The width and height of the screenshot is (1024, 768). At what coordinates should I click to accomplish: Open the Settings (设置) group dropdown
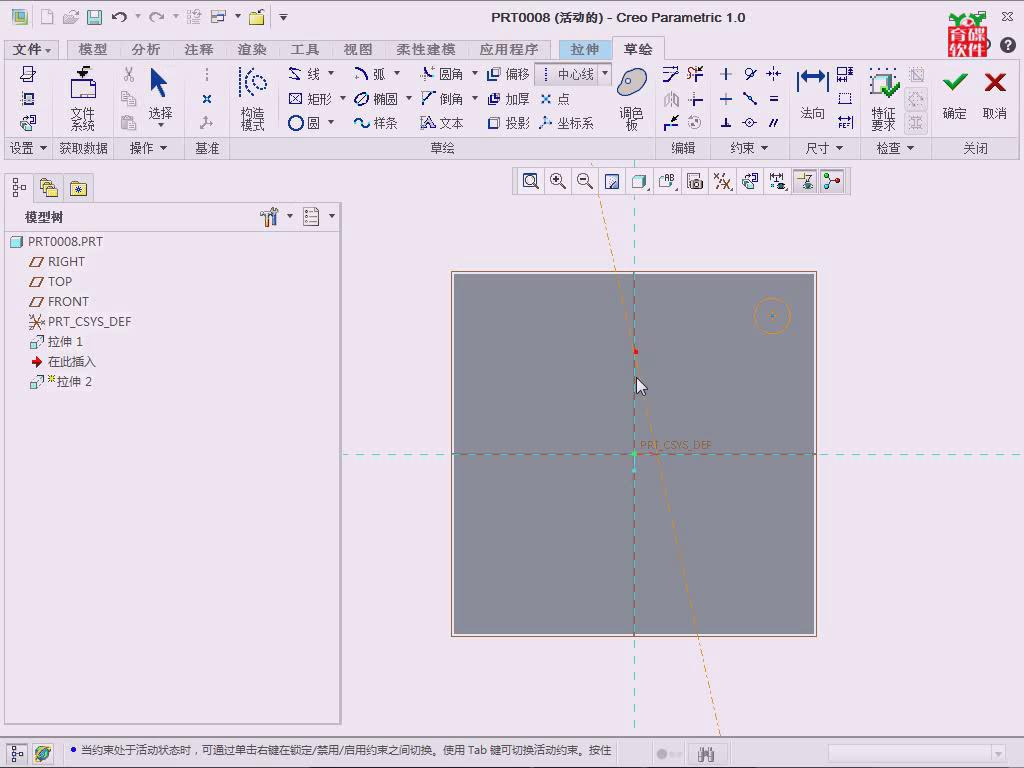click(28, 148)
